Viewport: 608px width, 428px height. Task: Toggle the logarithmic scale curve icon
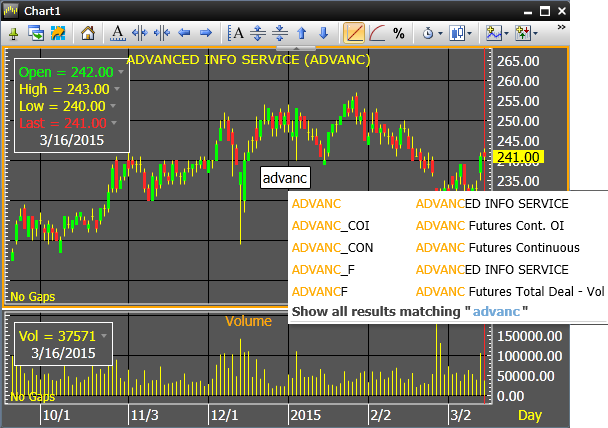377,33
